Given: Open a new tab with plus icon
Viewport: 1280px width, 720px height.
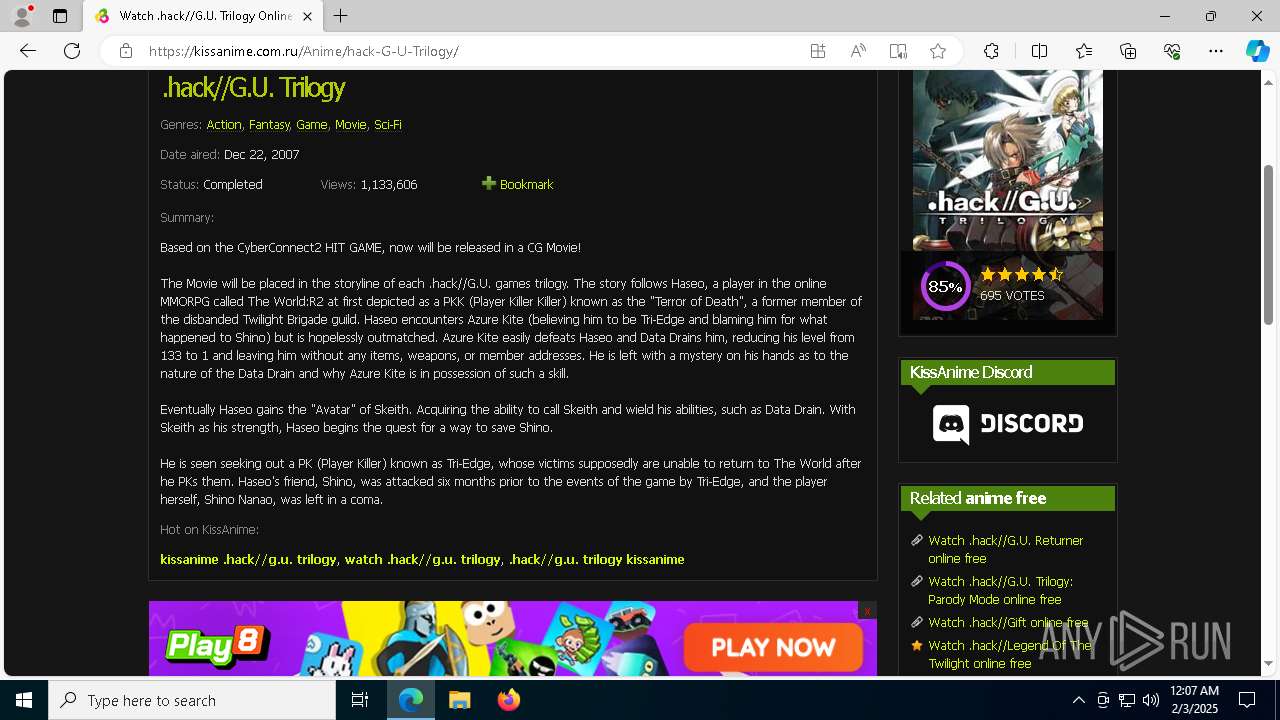Looking at the screenshot, I should coord(341,16).
